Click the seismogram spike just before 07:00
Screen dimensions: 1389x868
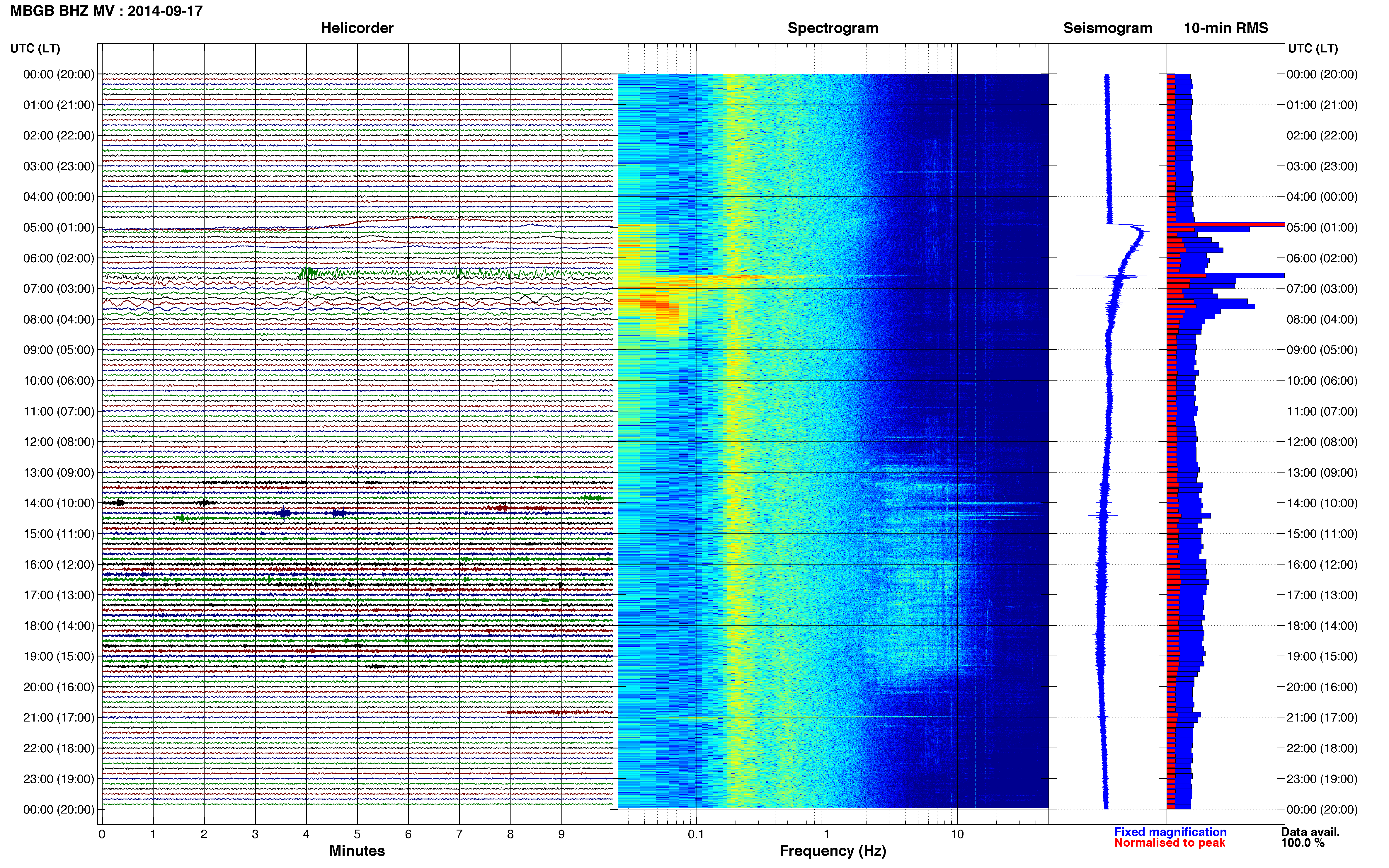[1112, 276]
